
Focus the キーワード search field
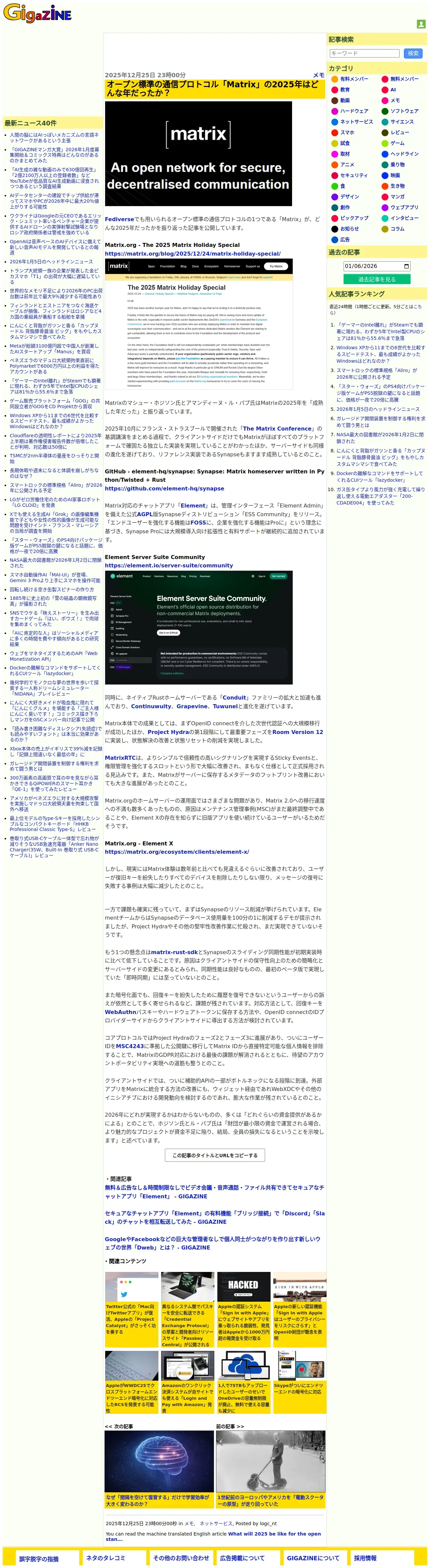pos(364,54)
